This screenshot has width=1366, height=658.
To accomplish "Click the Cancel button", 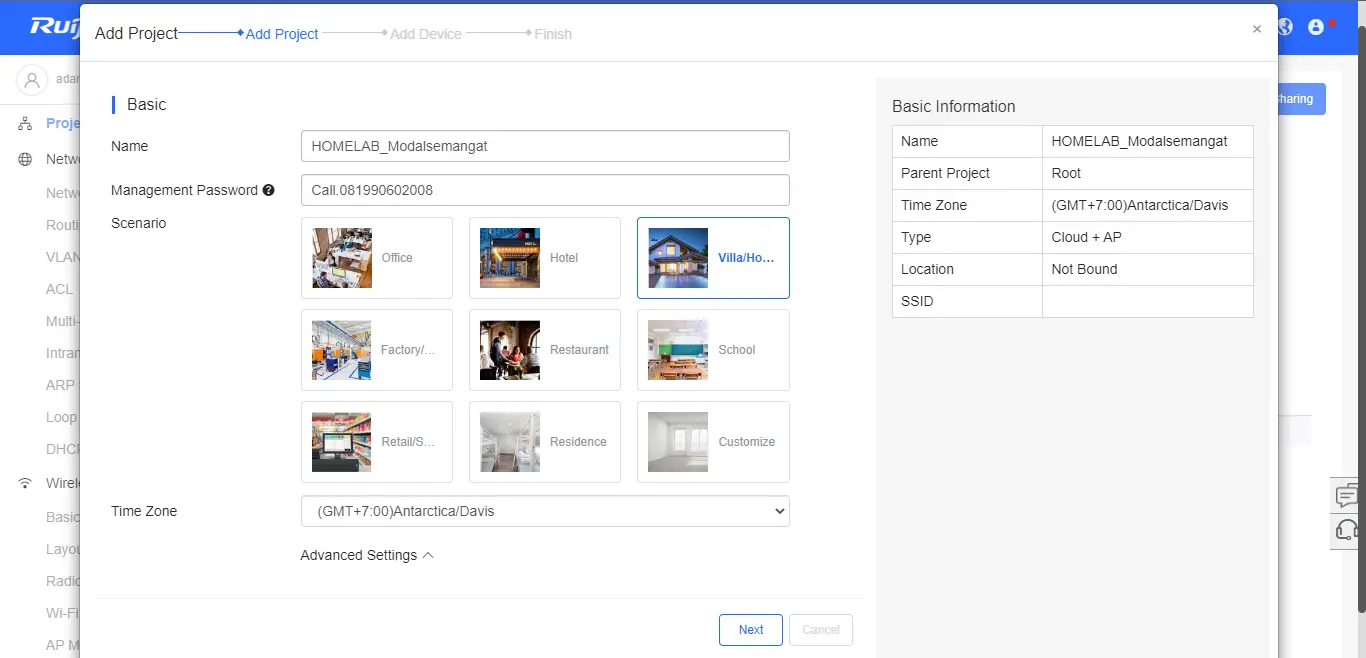I will (821, 630).
